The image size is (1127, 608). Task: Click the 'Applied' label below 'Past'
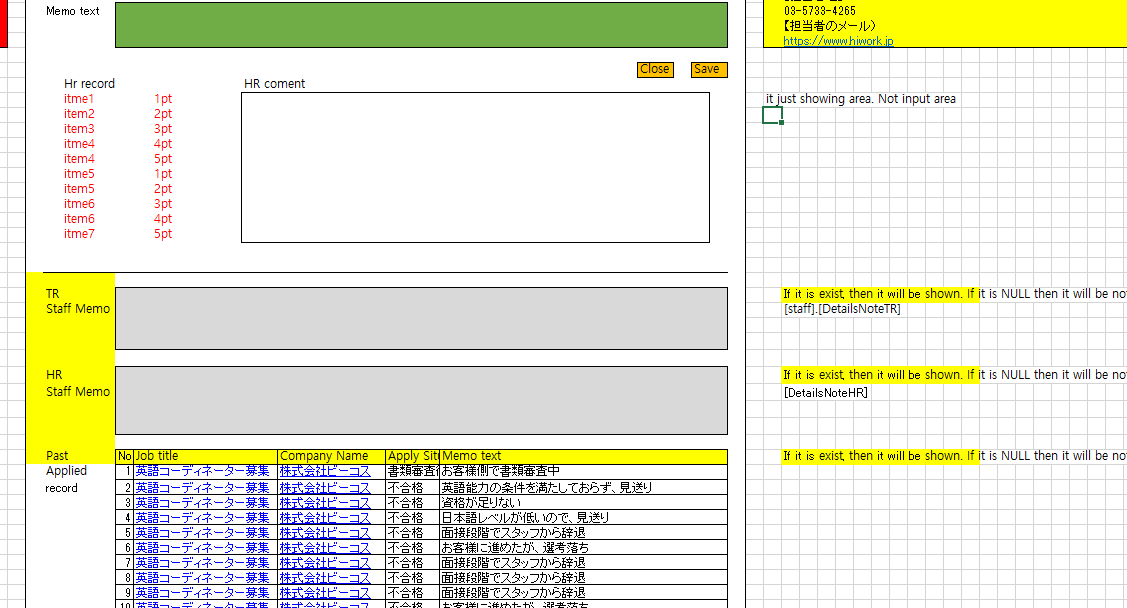(x=66, y=471)
